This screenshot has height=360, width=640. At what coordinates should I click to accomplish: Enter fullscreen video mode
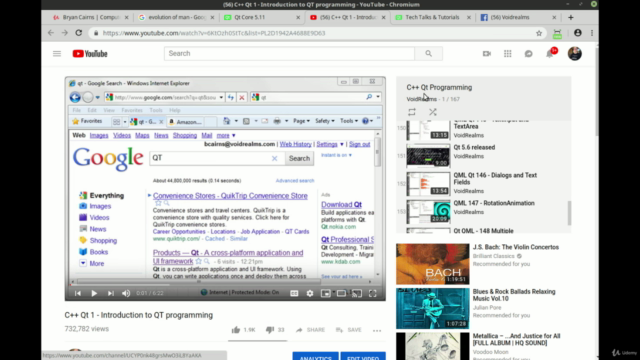point(373,293)
